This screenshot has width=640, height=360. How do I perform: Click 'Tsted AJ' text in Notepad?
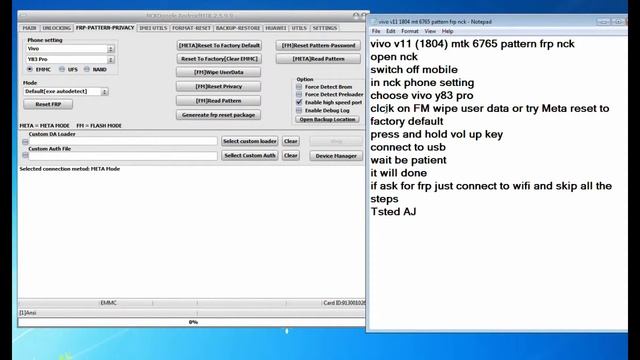pos(393,212)
